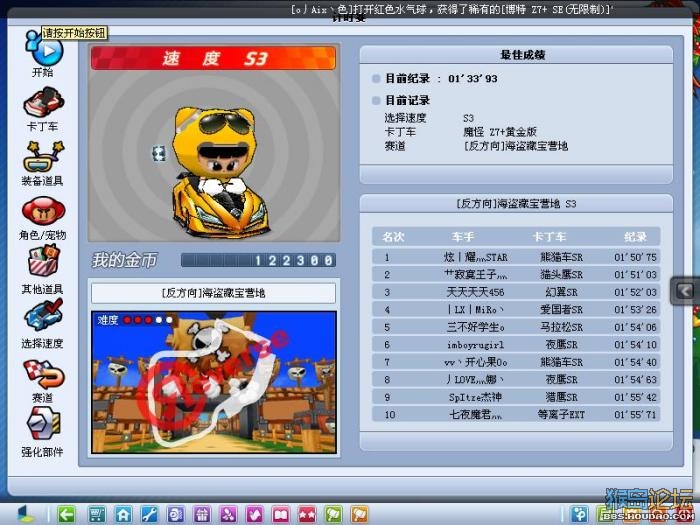This screenshot has width=700, height=525.
Task: Open the shopping cart shop icon
Action: [96, 515]
